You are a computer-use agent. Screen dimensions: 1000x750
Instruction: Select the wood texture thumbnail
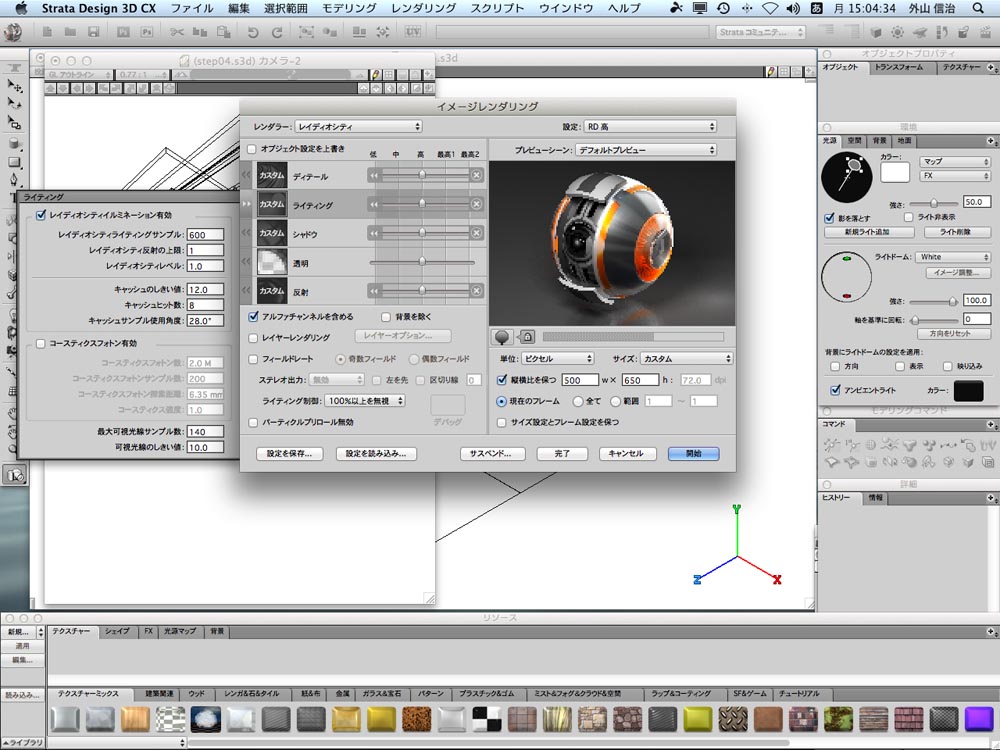(135, 719)
